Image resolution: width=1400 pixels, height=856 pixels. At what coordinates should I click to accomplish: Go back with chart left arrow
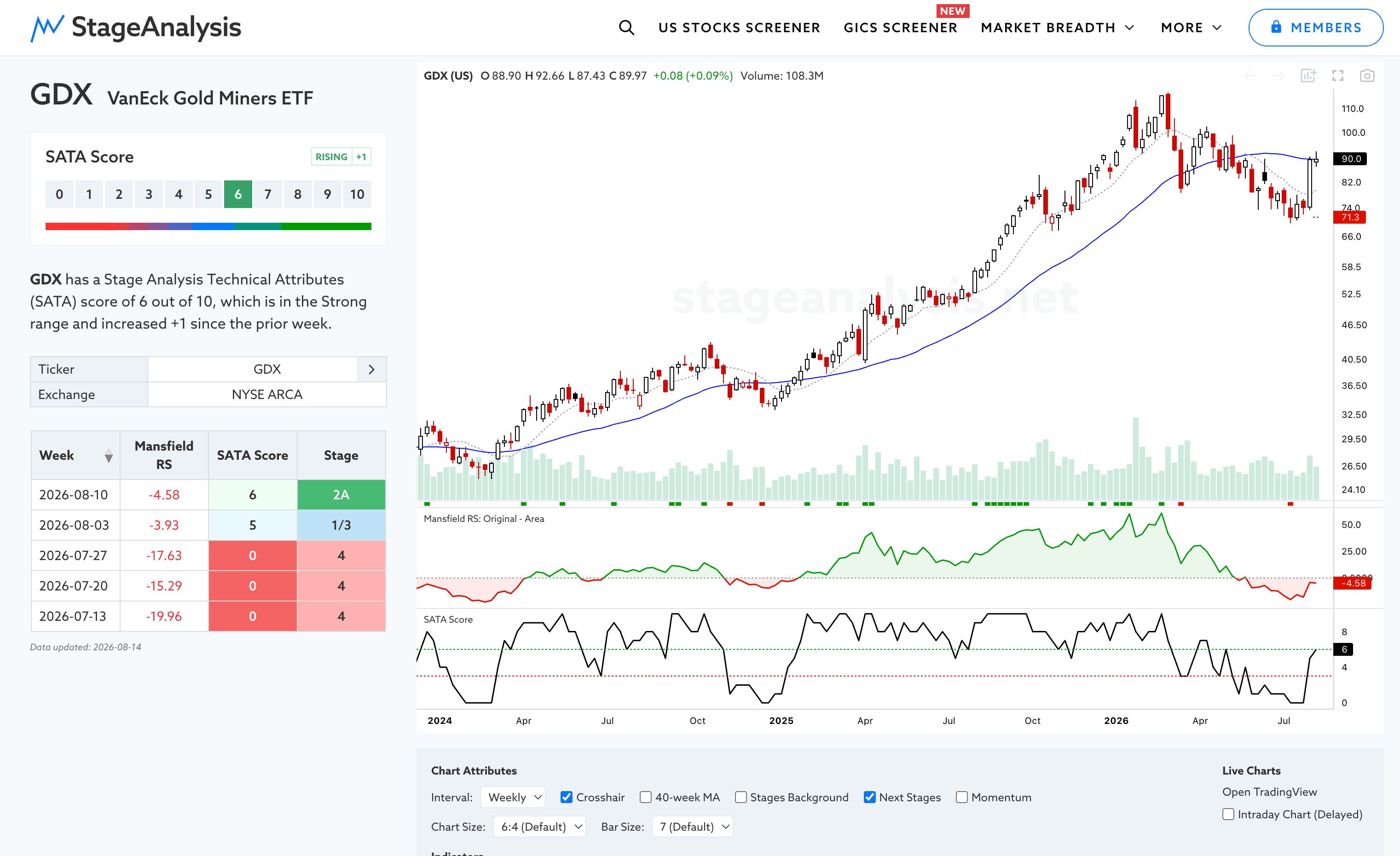[x=1250, y=75]
